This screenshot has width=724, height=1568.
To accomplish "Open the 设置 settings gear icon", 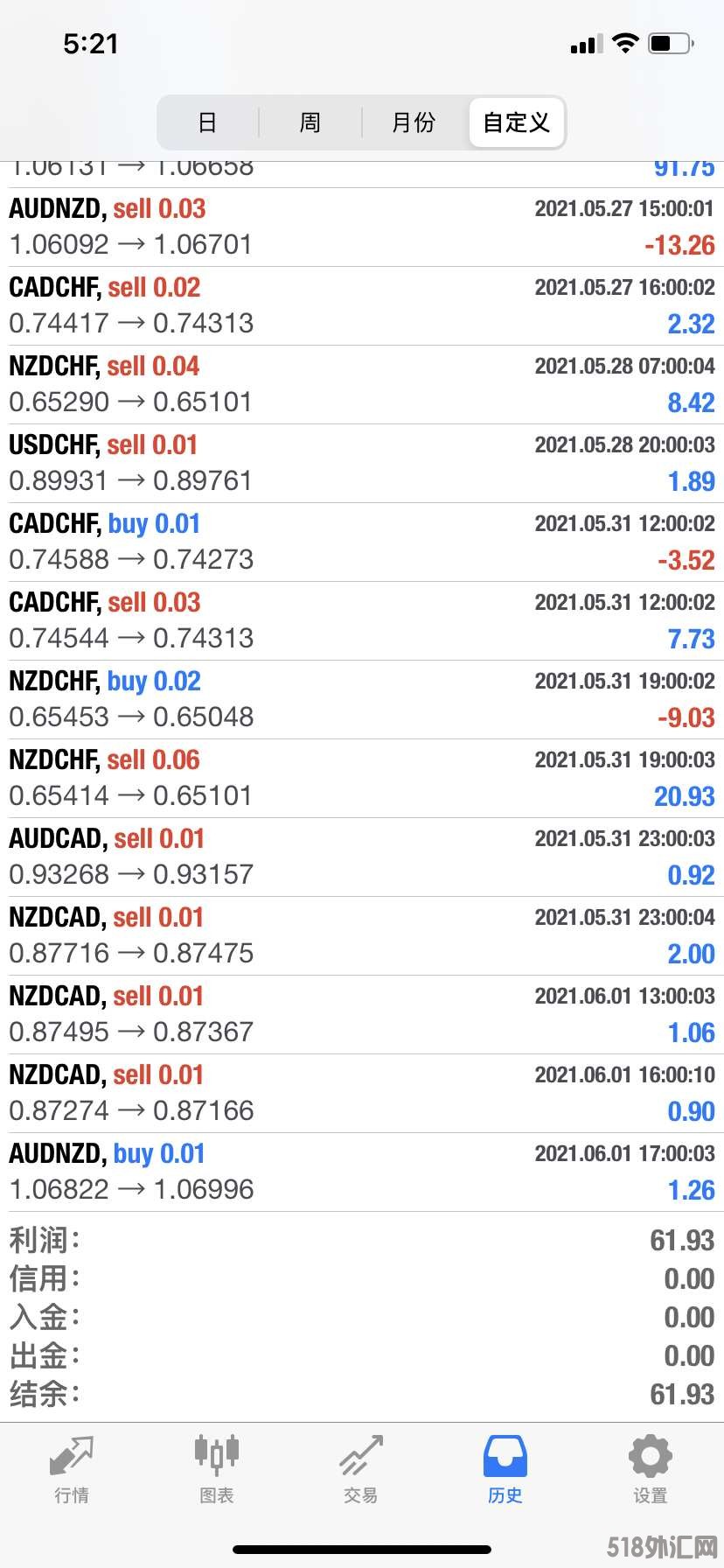I will pos(650,1456).
